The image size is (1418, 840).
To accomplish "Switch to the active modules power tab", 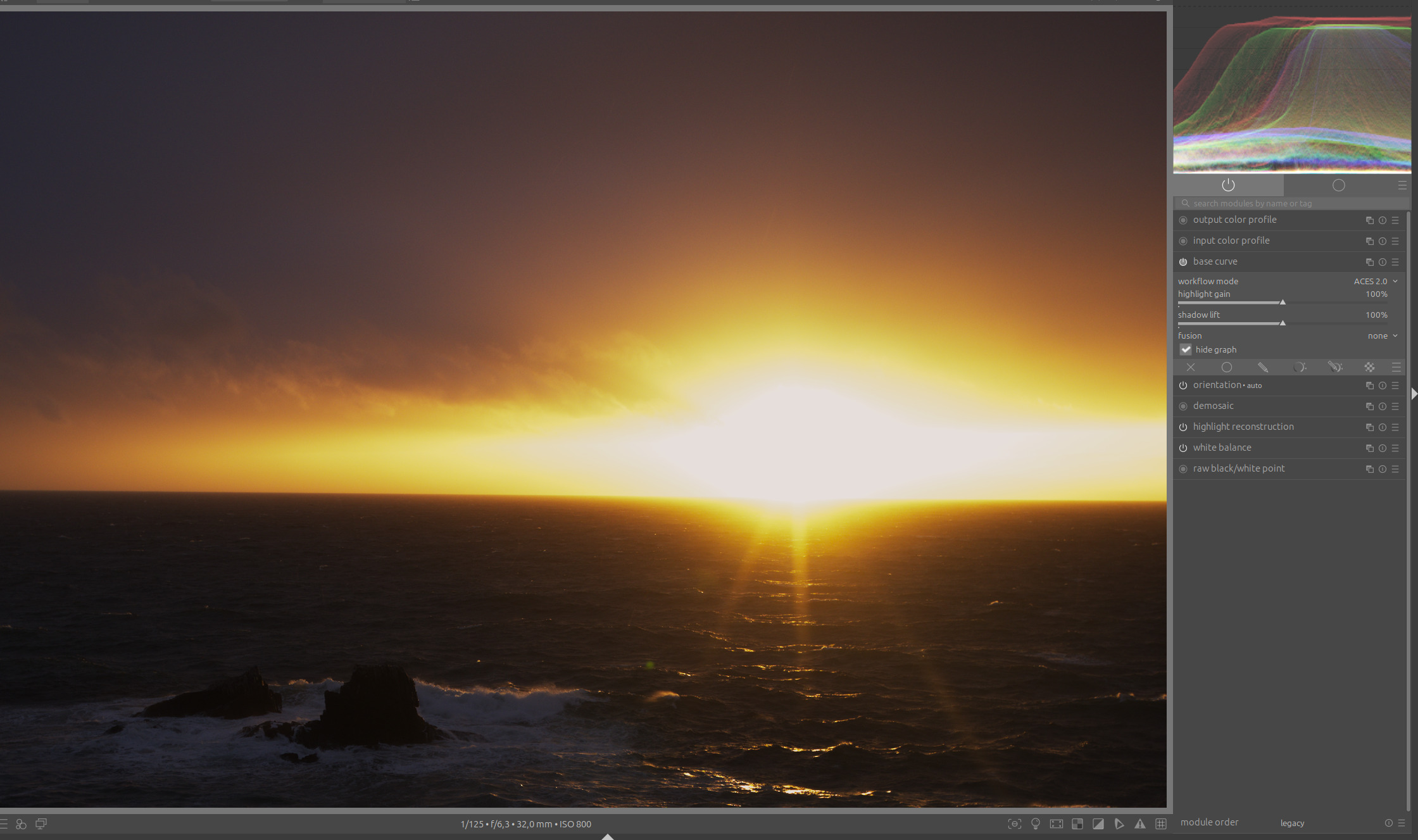I will click(1228, 185).
